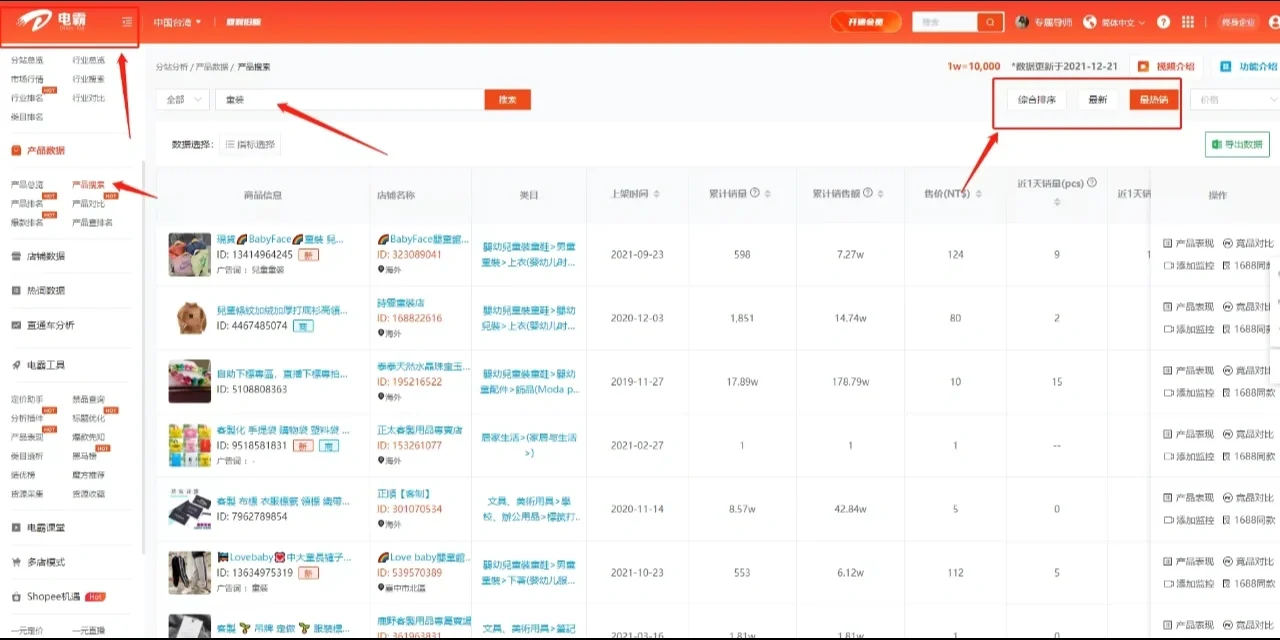Image resolution: width=1280 pixels, height=640 pixels.
Task: Click the magnifier search icon in header
Action: (x=990, y=22)
